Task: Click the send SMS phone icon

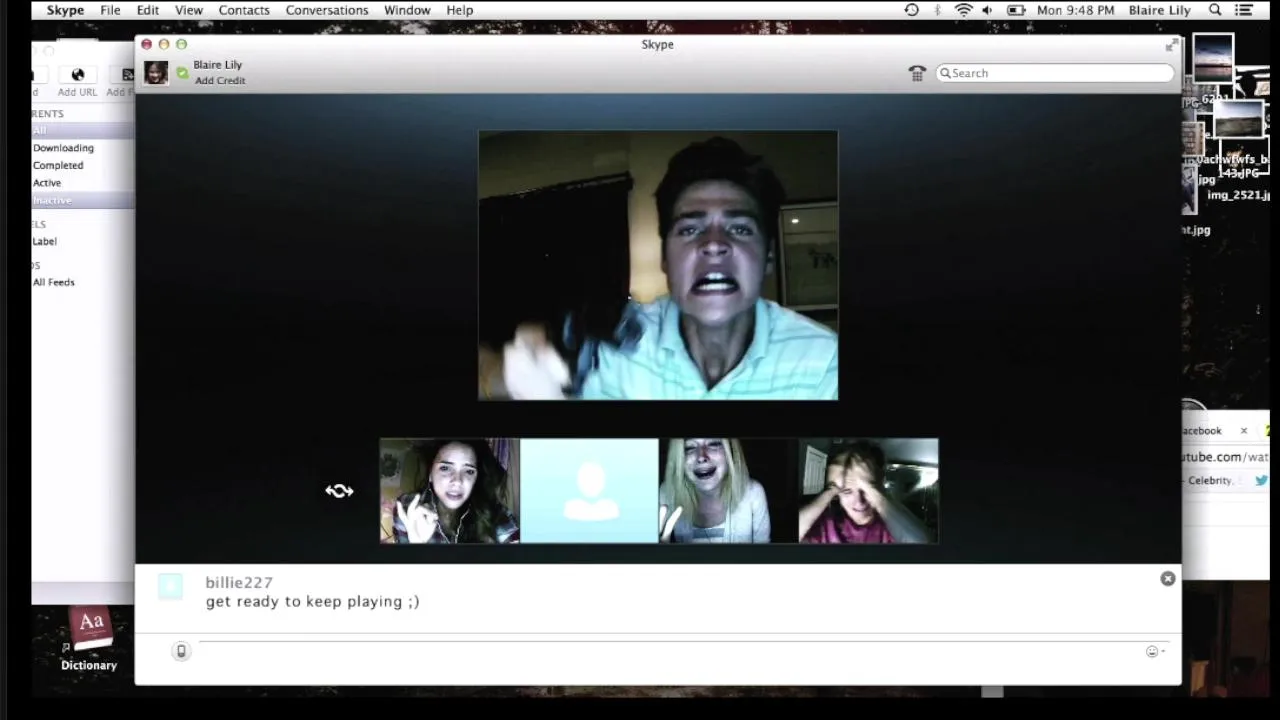Action: (181, 651)
